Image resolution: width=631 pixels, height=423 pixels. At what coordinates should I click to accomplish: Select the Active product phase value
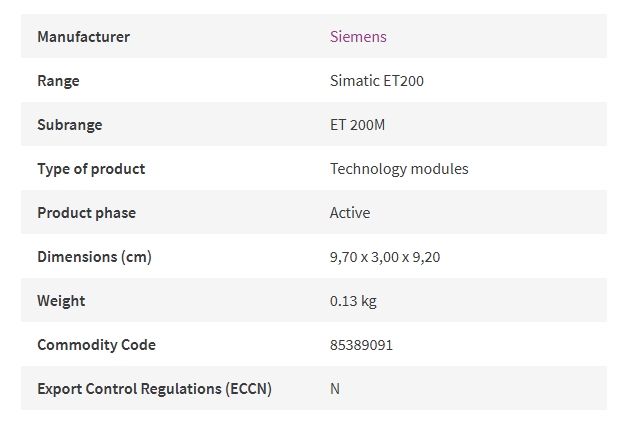(x=350, y=213)
